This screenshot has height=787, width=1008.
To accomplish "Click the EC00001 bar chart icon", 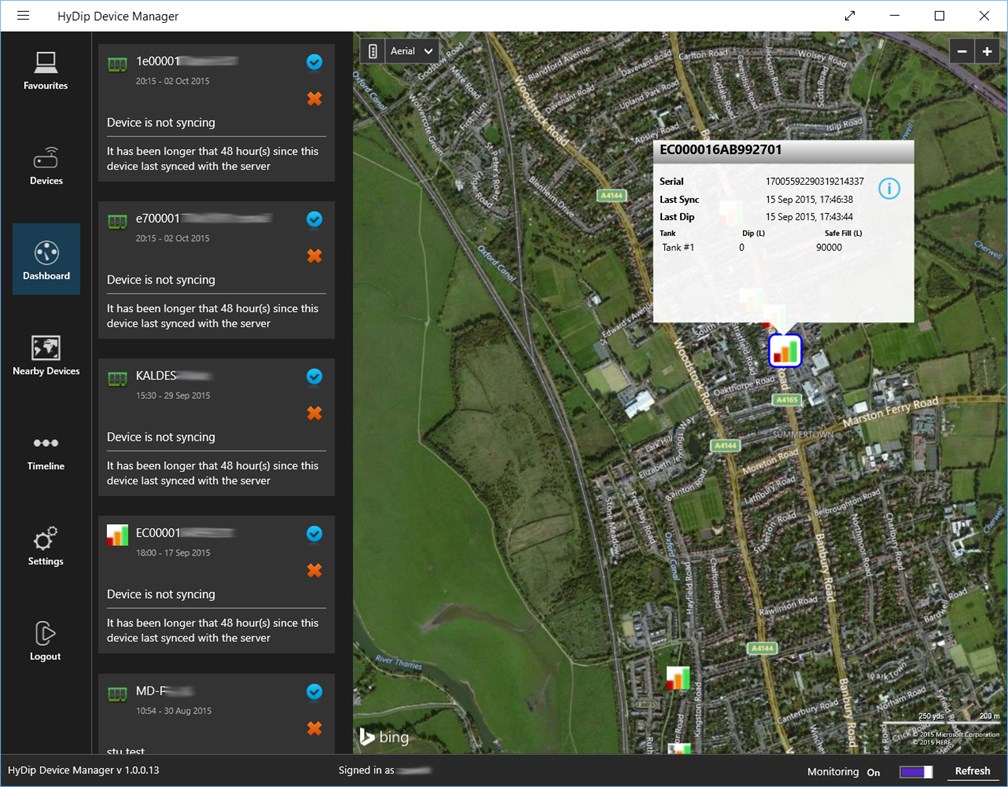I will (x=117, y=535).
